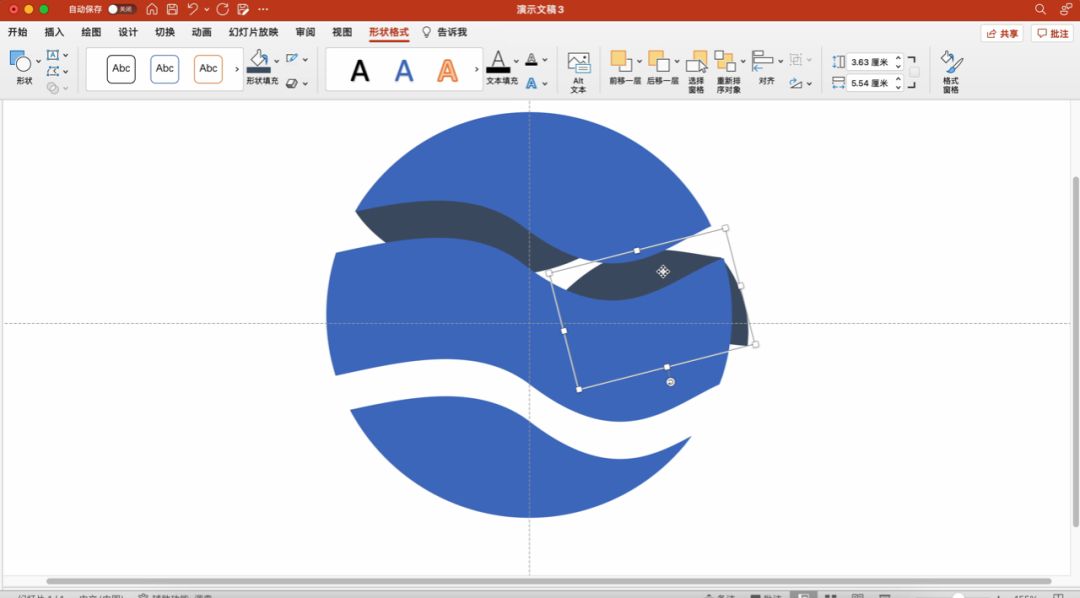Screen dimensions: 1080x598
Task: Apply the blue A WordArt style
Action: [404, 70]
